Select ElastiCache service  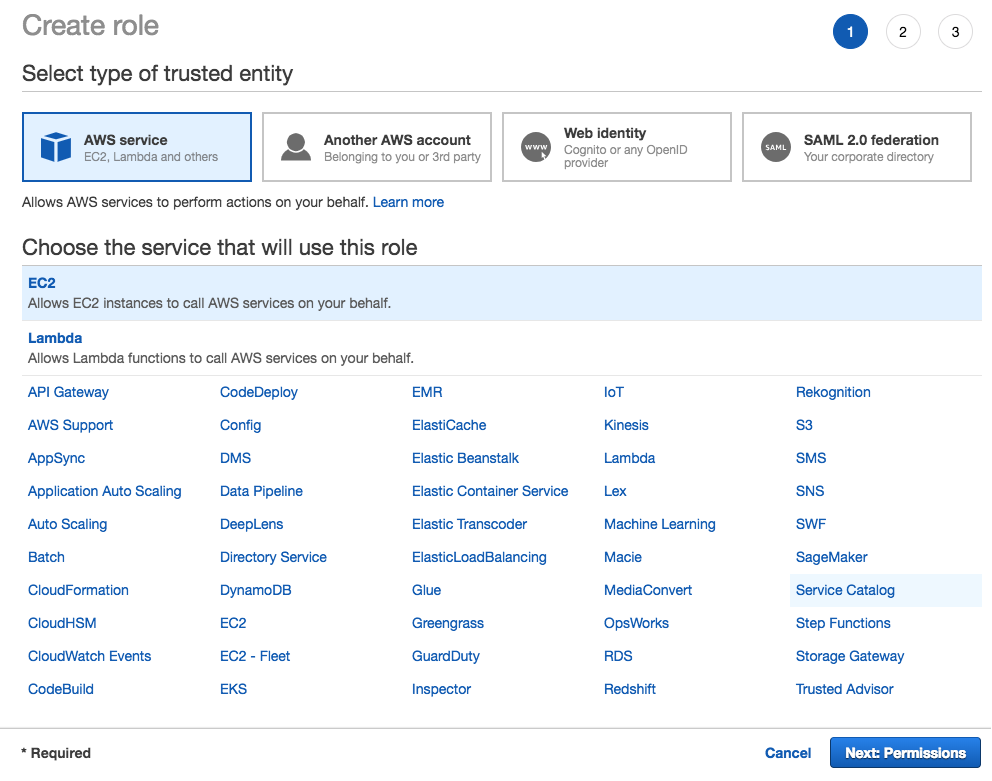(x=449, y=425)
